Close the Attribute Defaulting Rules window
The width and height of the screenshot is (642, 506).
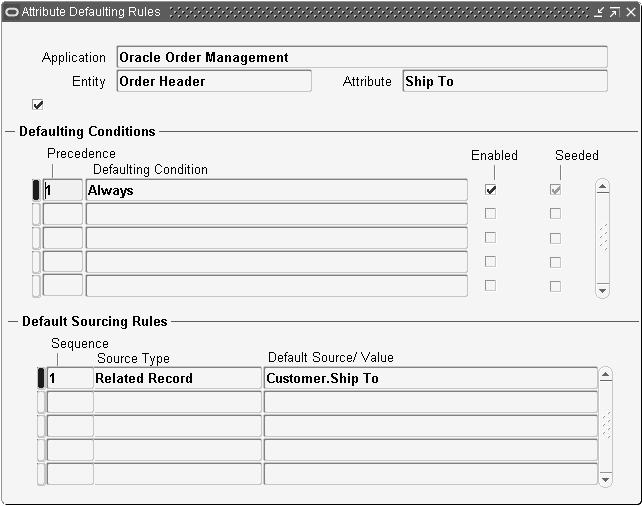tap(631, 12)
